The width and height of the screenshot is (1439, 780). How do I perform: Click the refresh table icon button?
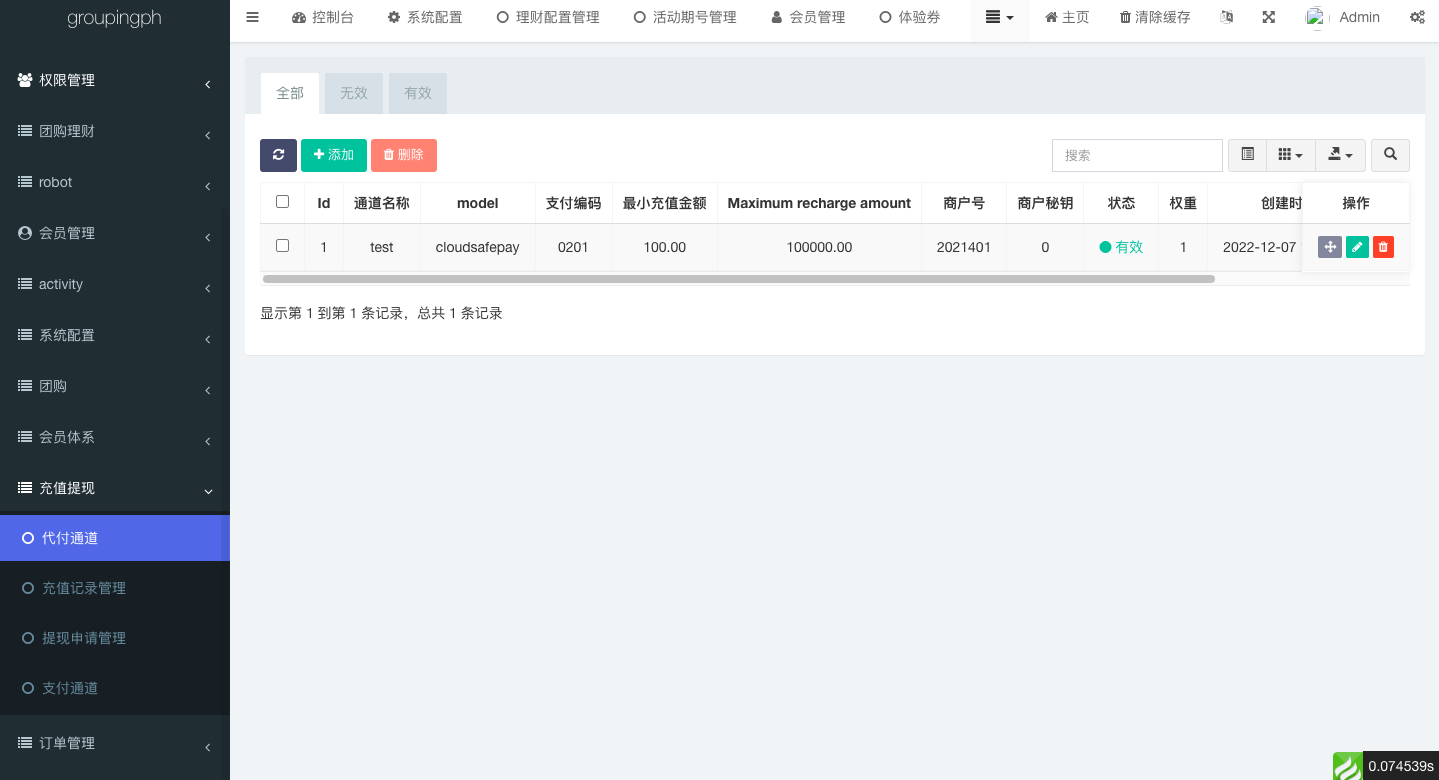pyautogui.click(x=278, y=155)
